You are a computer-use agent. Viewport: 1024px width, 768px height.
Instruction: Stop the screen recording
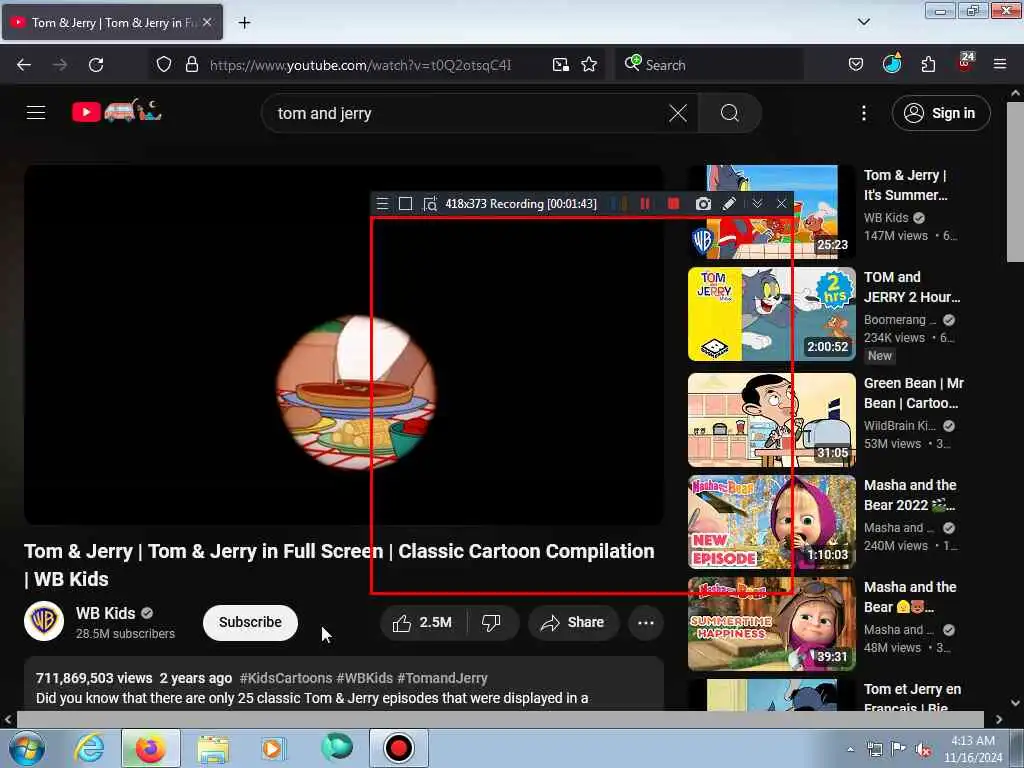673,204
